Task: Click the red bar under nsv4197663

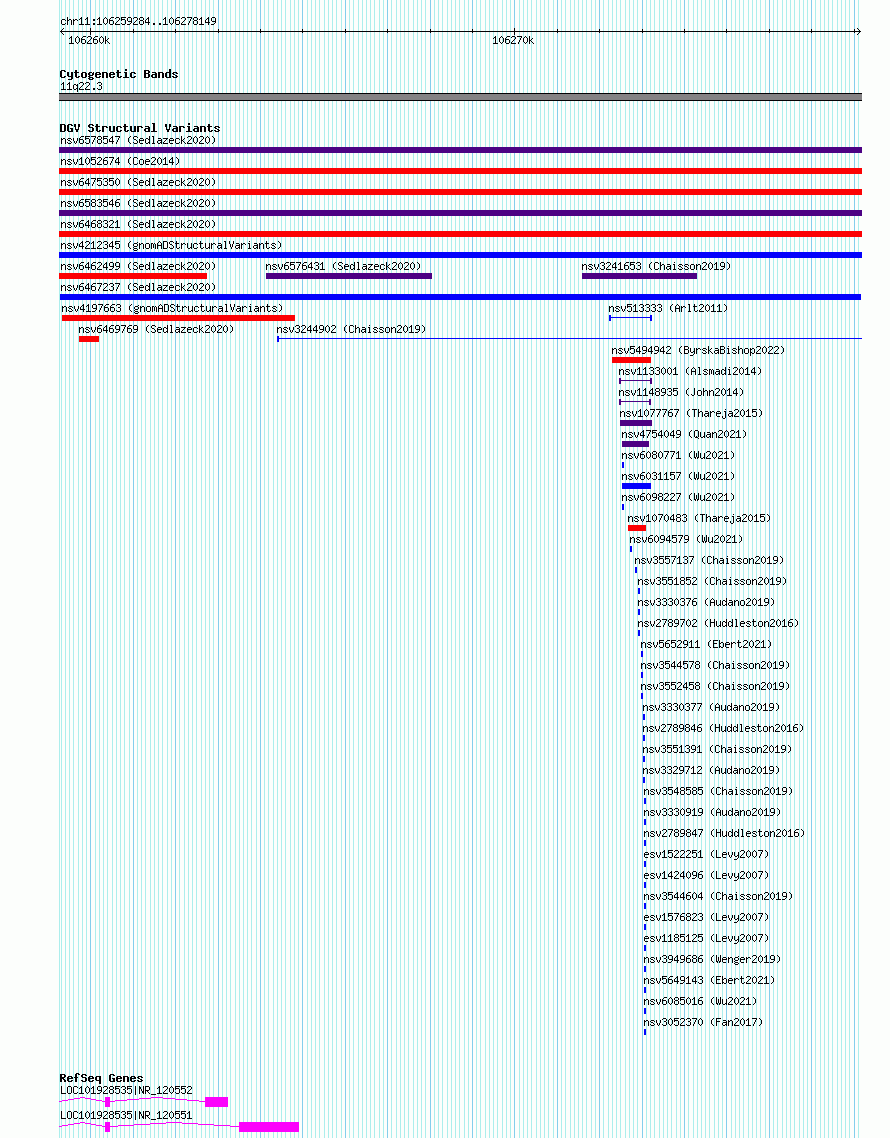Action: pos(179,318)
